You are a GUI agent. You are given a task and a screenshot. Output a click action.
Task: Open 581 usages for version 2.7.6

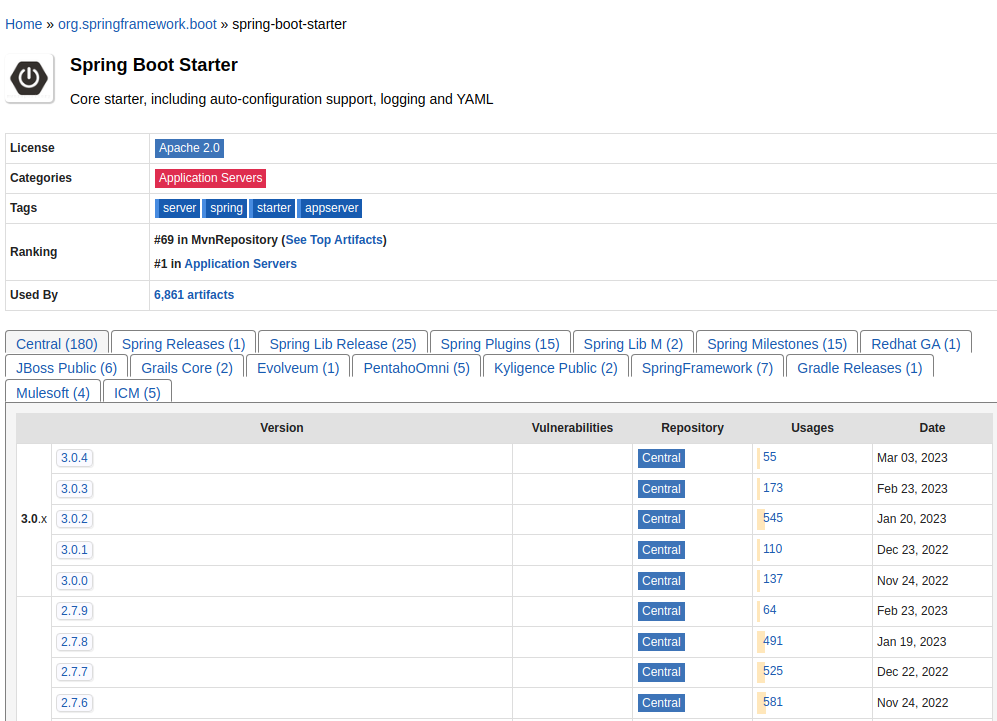(x=773, y=703)
